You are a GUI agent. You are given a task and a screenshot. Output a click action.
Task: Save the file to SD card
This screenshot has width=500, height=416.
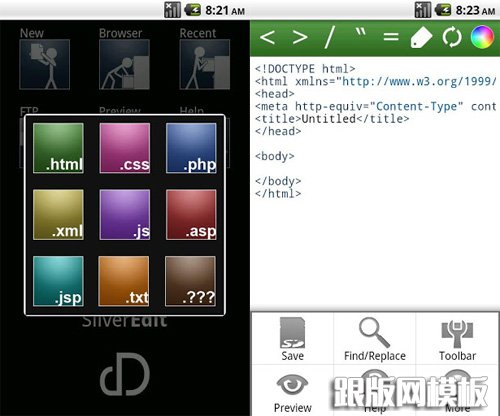pyautogui.click(x=292, y=339)
